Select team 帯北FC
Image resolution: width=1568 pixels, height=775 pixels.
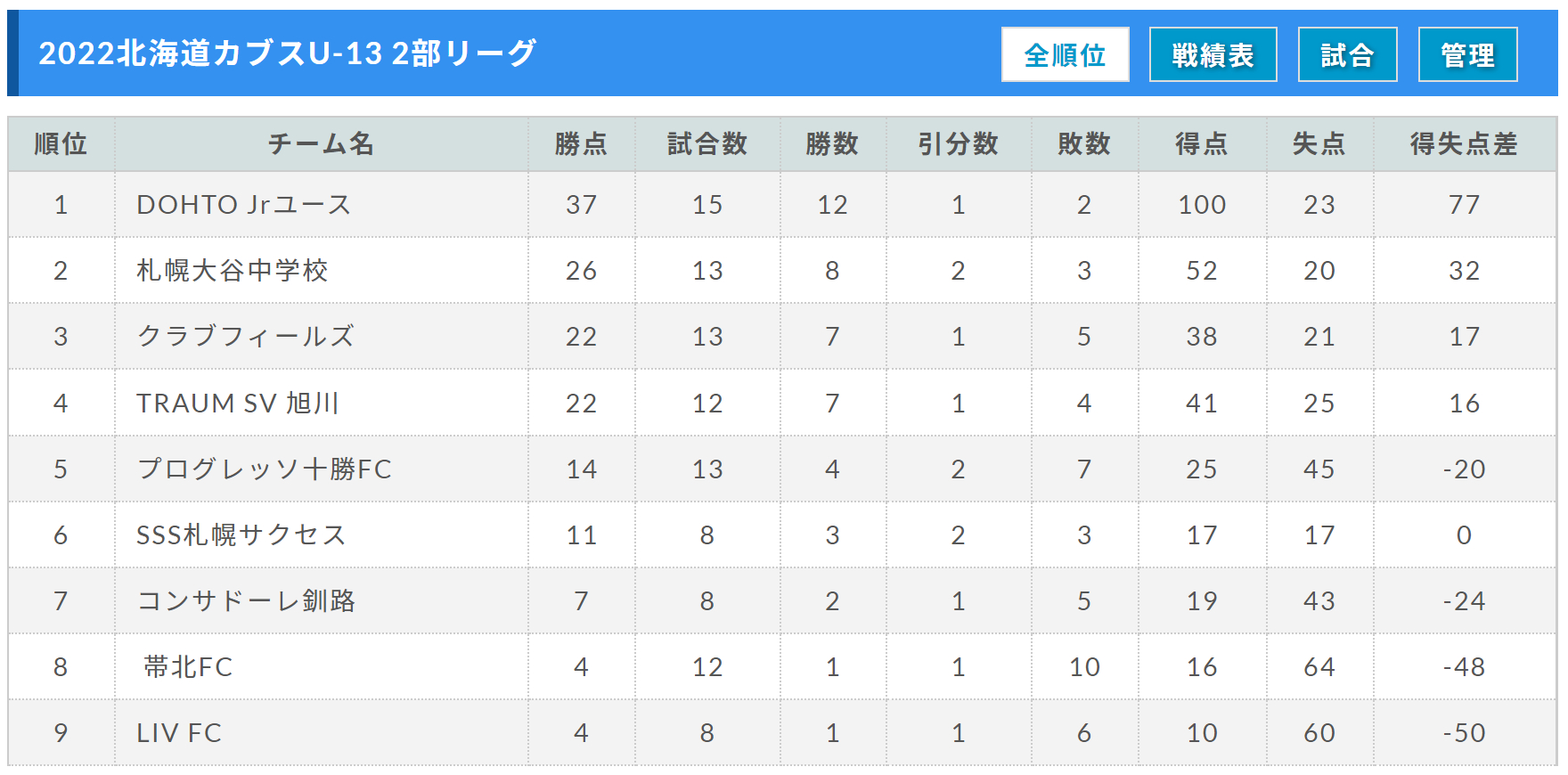tap(188, 667)
